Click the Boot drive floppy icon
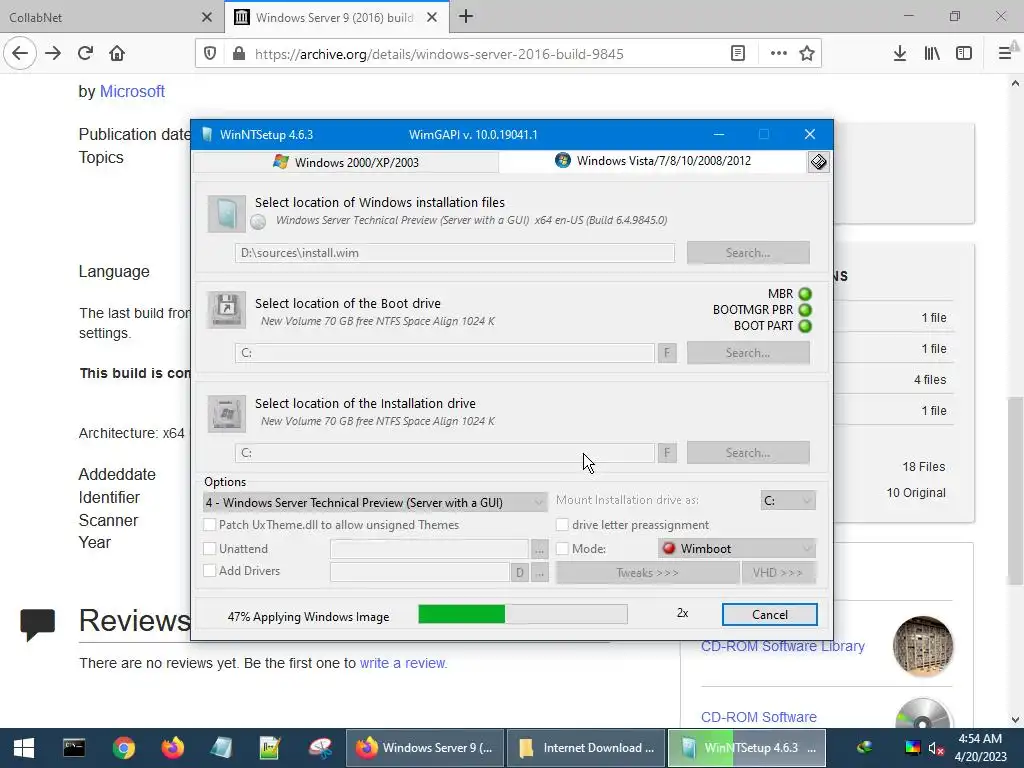Image resolution: width=1024 pixels, height=768 pixels. click(227, 310)
